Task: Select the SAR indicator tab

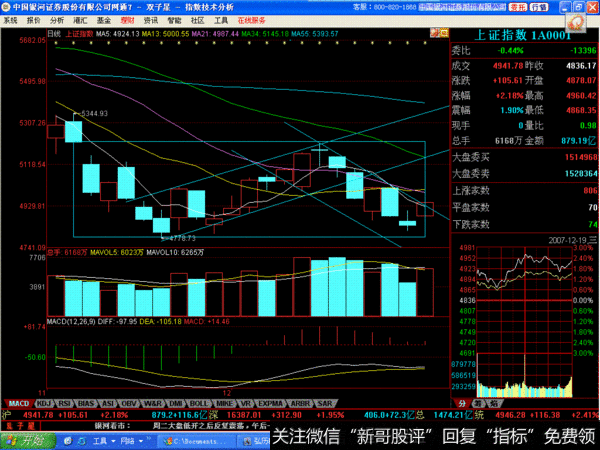Action: [x=325, y=403]
